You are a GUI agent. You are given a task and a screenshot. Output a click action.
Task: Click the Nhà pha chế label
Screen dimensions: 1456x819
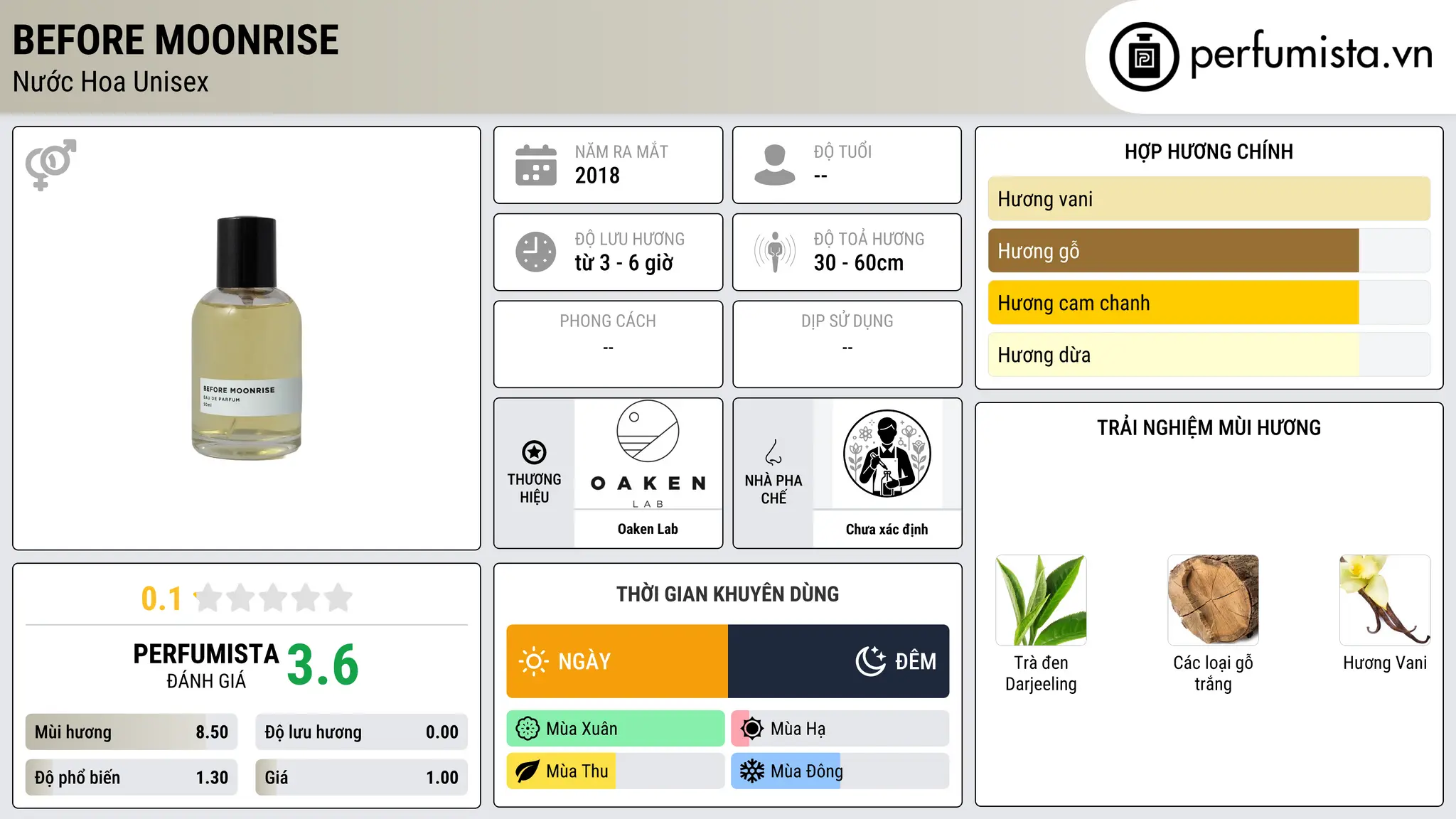click(x=773, y=489)
